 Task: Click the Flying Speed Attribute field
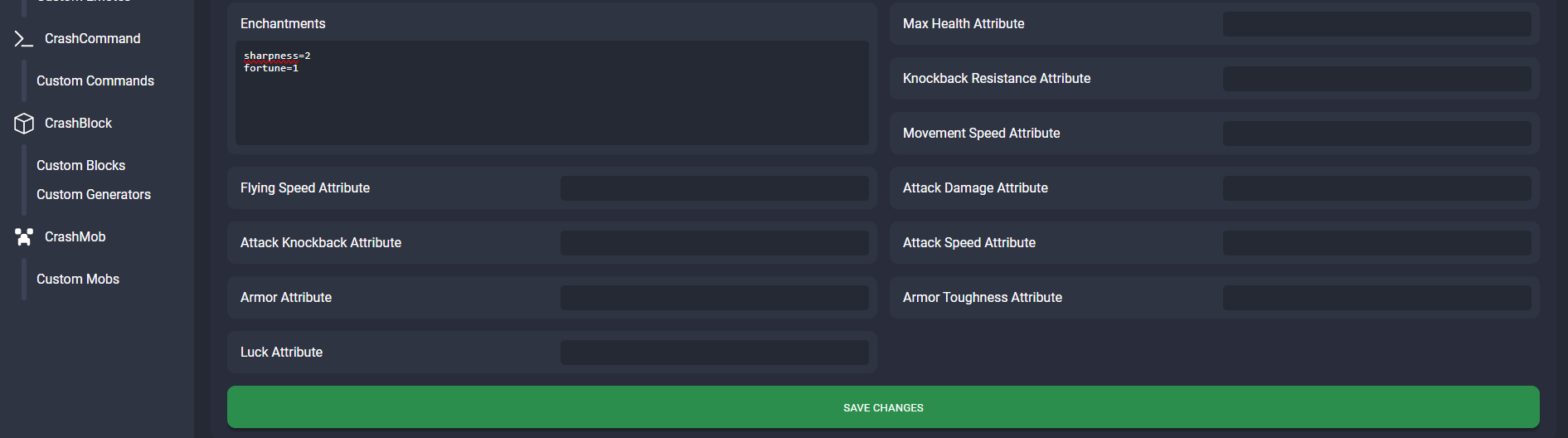coord(715,188)
